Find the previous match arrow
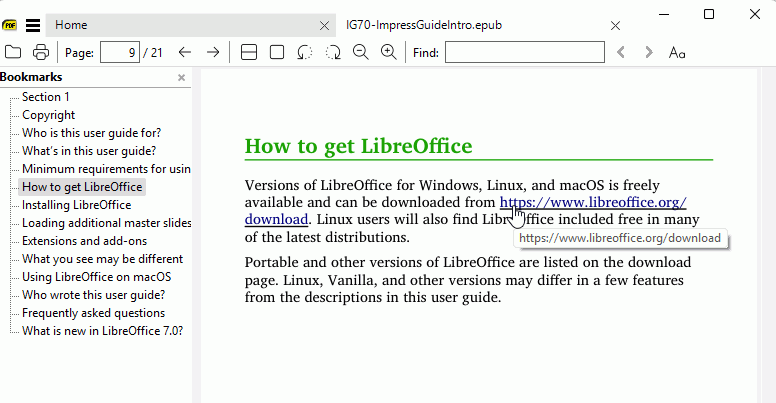Viewport: 776px width, 403px height. click(621, 52)
